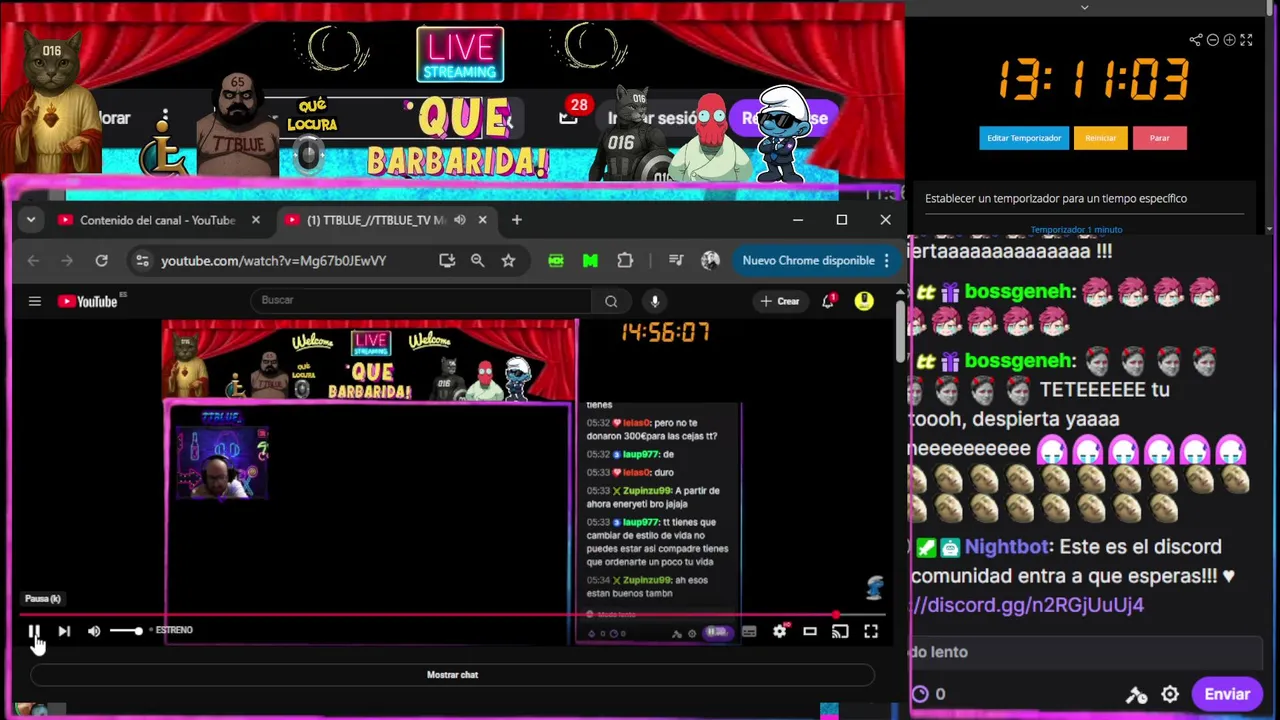Select the TTBLUE_TV video tab
The image size is (1280, 720).
click(x=376, y=220)
